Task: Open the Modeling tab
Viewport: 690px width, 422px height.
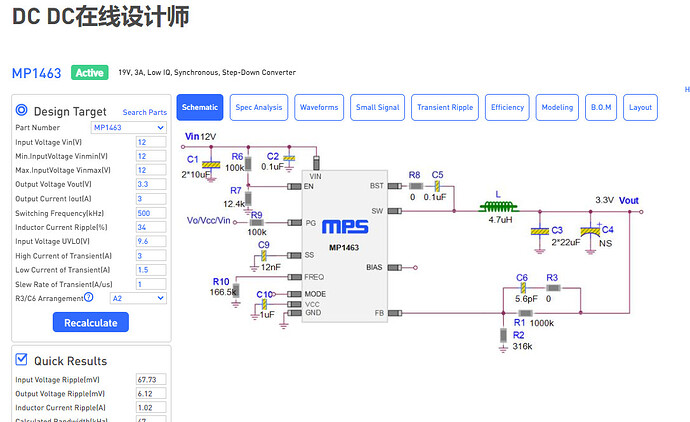Action: [x=557, y=107]
